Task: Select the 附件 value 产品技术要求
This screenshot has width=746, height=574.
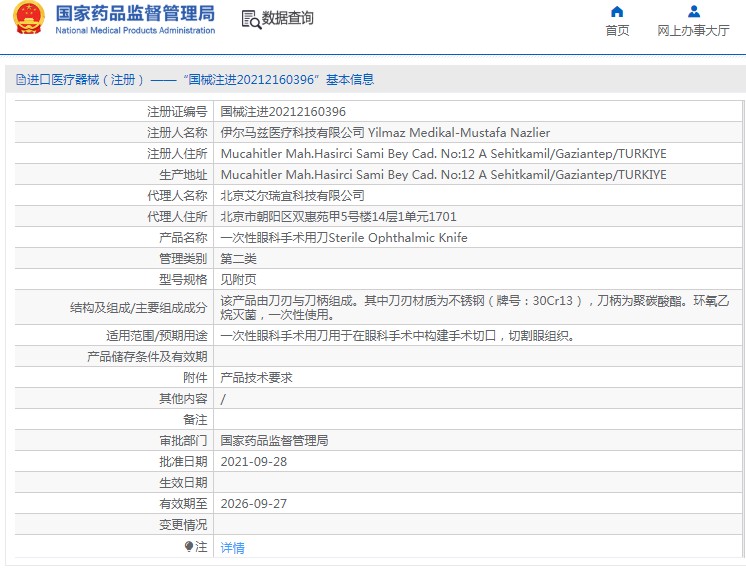Action: click(256, 378)
